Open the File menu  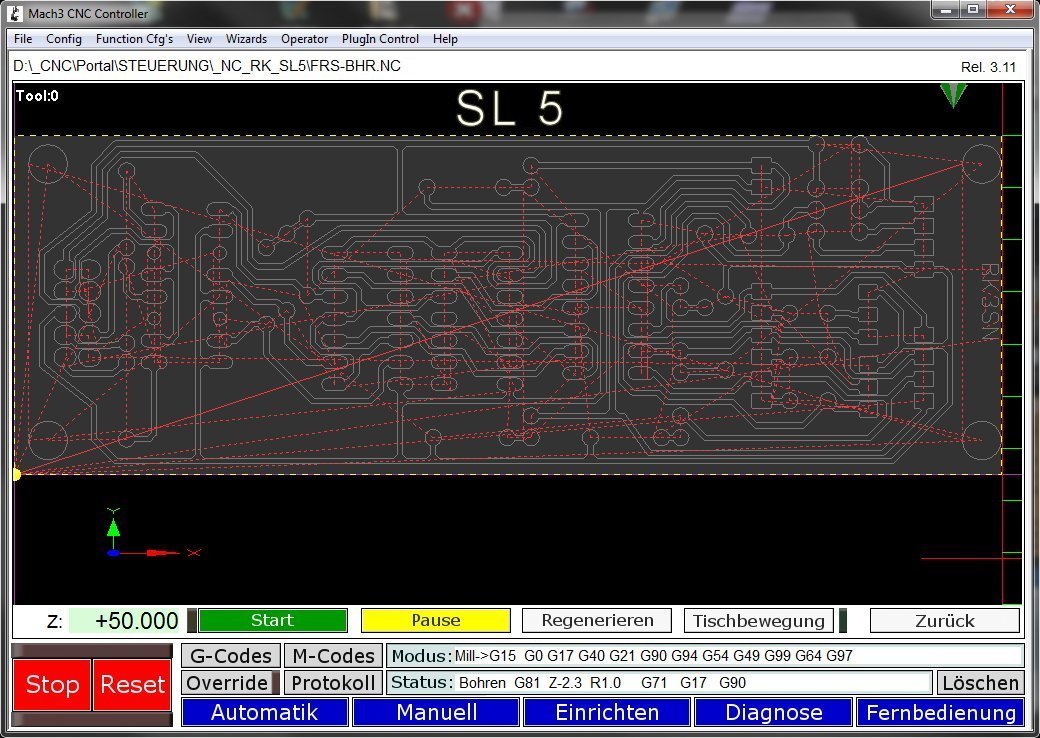click(23, 38)
